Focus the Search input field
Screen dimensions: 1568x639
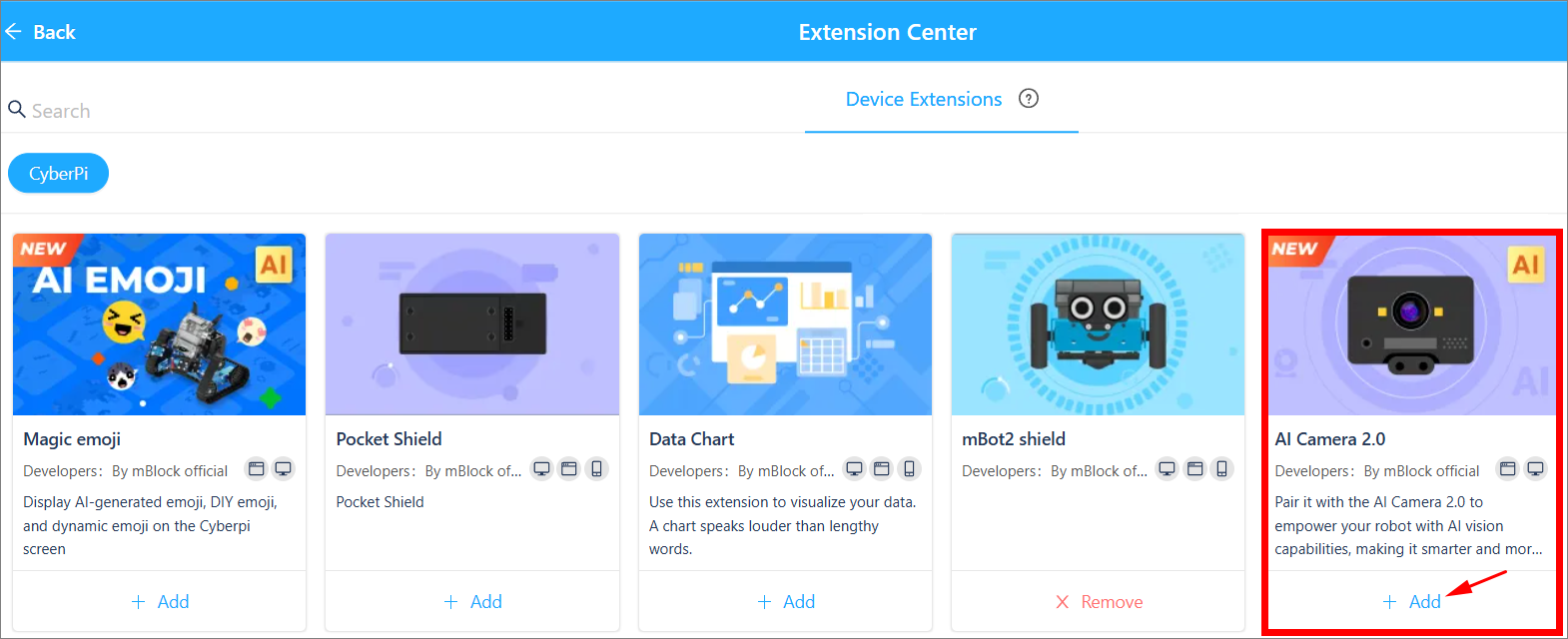coord(399,110)
